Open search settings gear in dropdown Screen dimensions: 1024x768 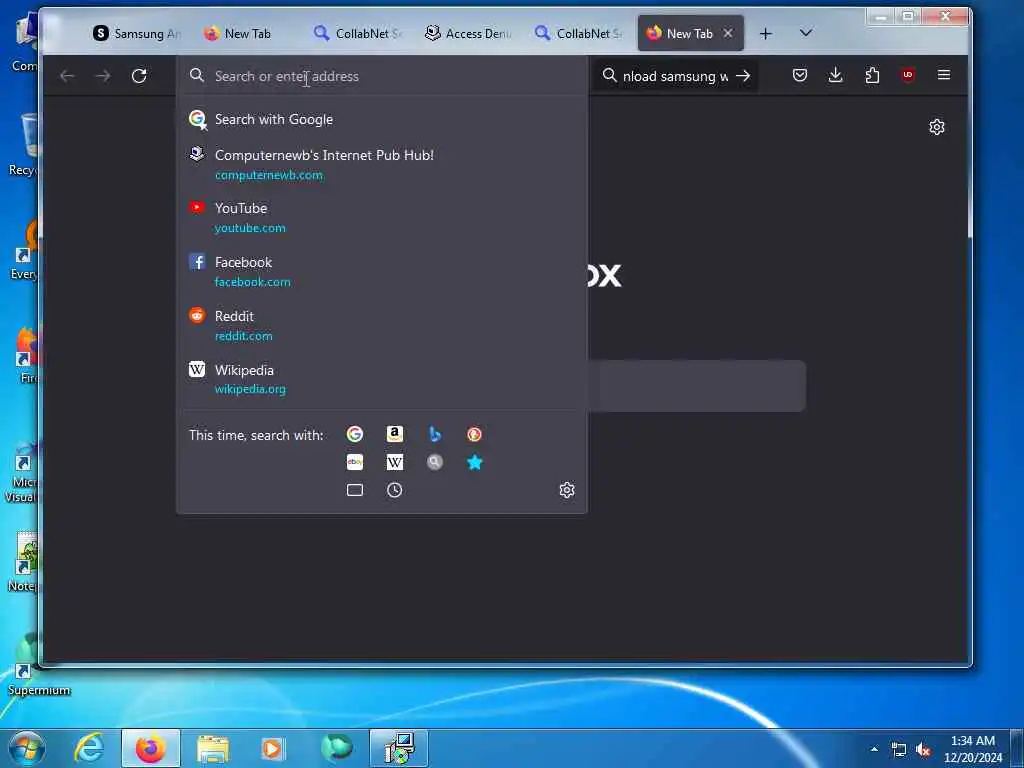(567, 490)
